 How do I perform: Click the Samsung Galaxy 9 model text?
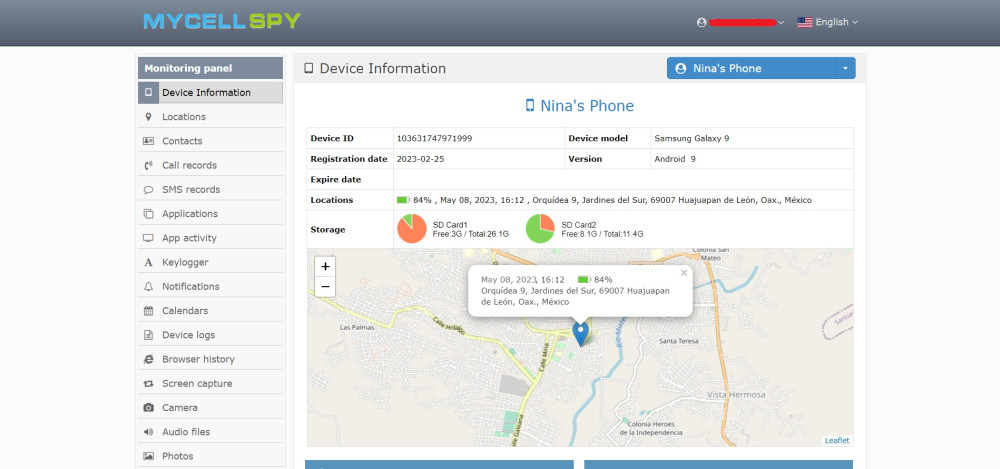coord(691,138)
